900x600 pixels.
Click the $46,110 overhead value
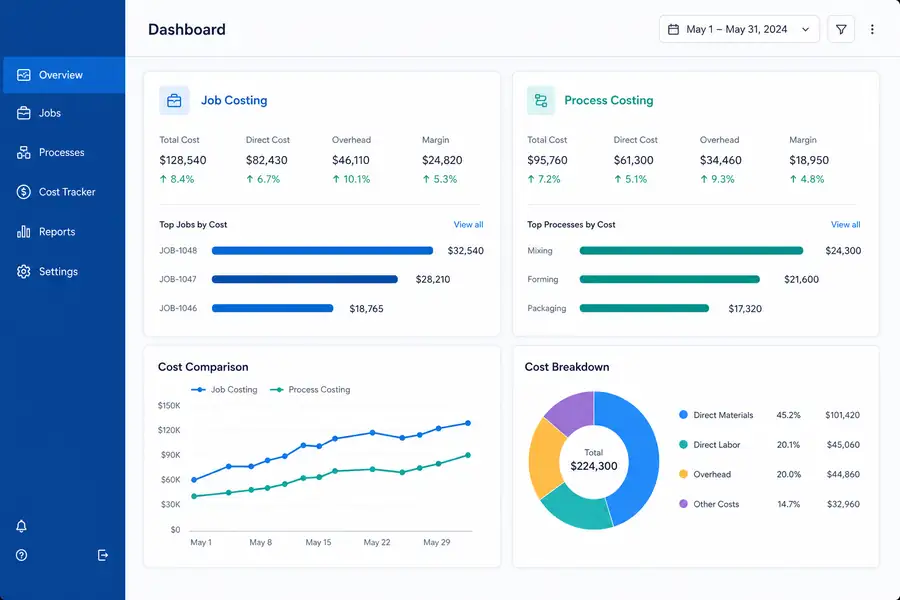coord(351,160)
